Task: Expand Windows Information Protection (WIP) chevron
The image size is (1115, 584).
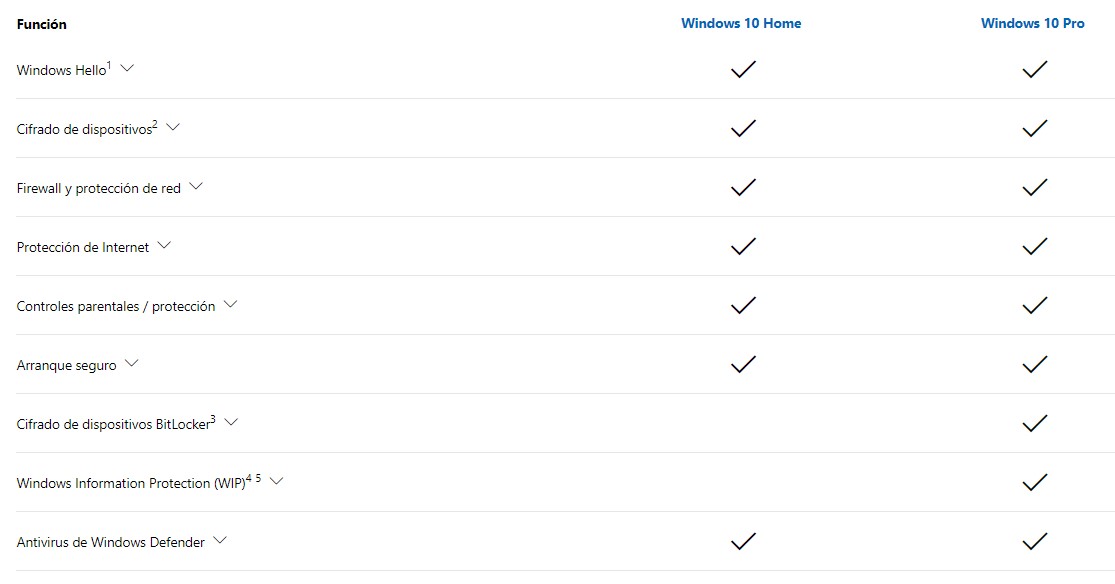Action: pos(277,481)
